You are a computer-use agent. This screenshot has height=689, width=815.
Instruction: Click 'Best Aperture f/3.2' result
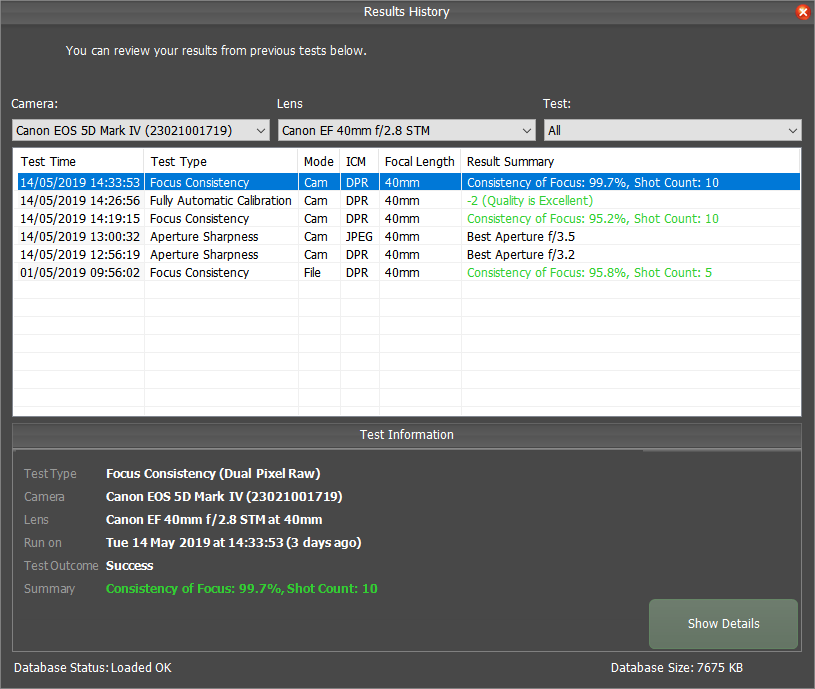click(x=521, y=255)
